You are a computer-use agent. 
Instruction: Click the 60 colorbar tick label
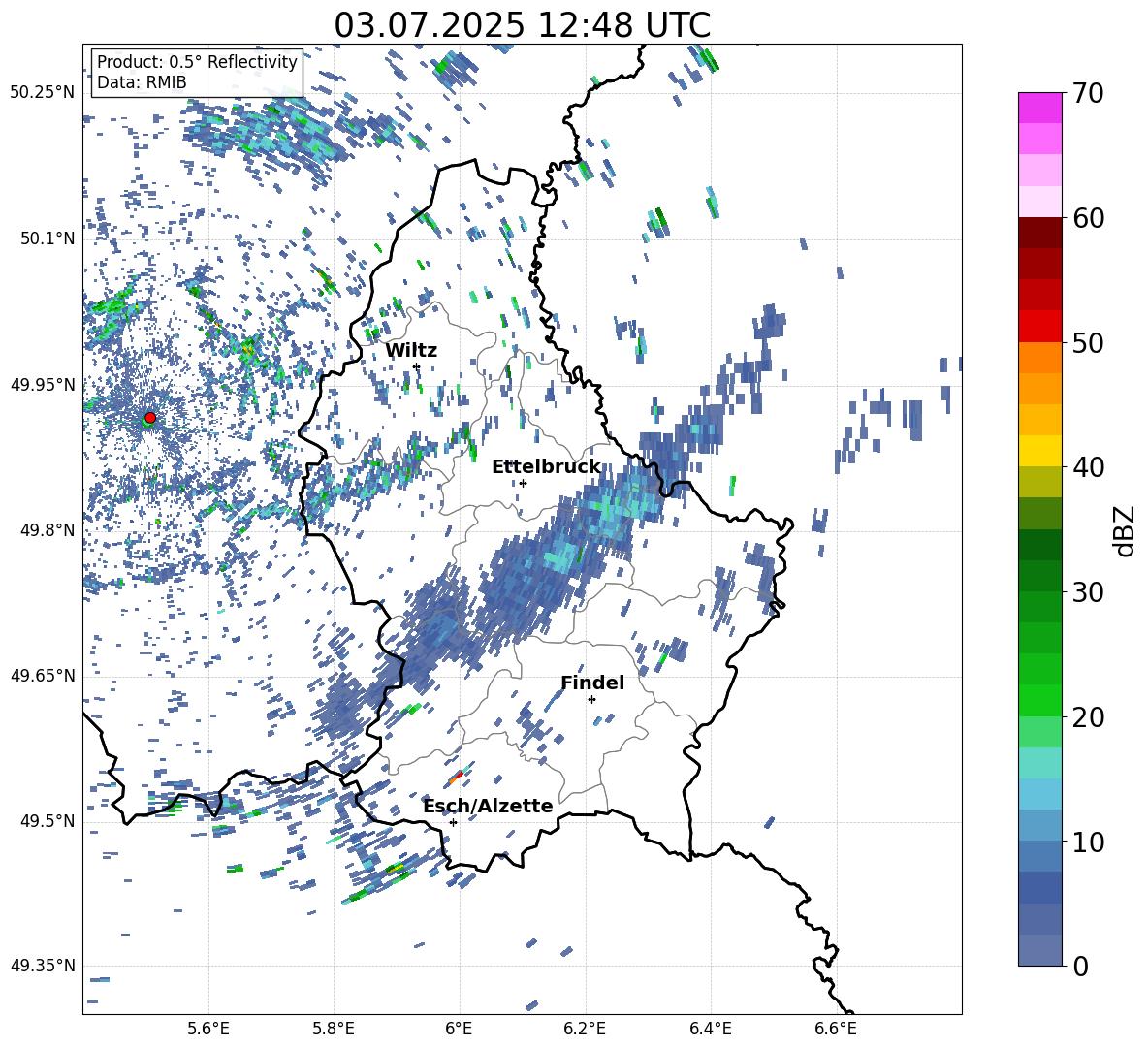pos(1088,218)
